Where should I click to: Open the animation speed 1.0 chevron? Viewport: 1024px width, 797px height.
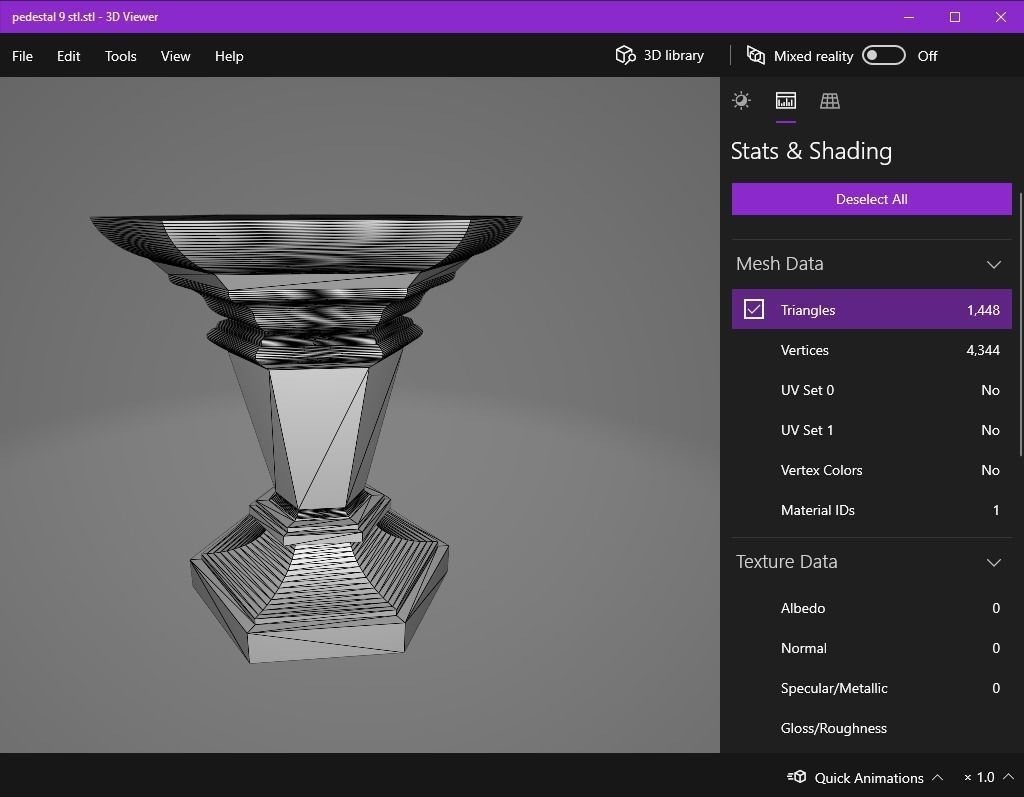pyautogui.click(x=1008, y=777)
